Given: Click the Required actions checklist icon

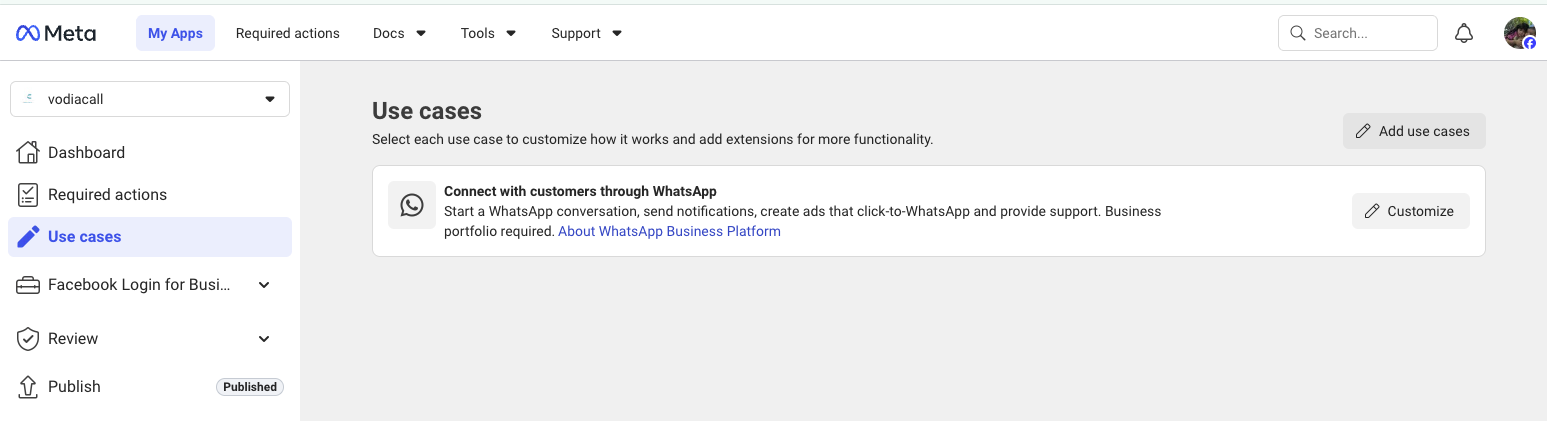Looking at the screenshot, I should [x=28, y=194].
